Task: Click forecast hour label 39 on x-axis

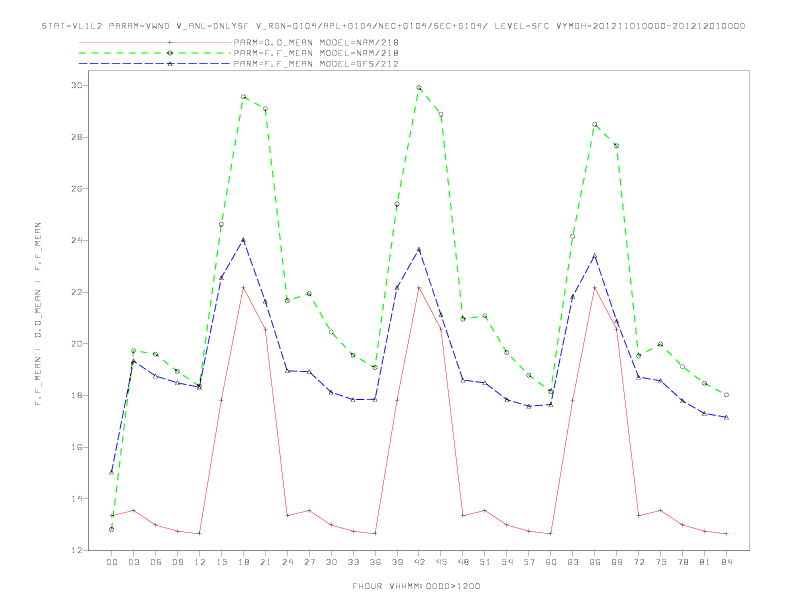Action: click(397, 562)
